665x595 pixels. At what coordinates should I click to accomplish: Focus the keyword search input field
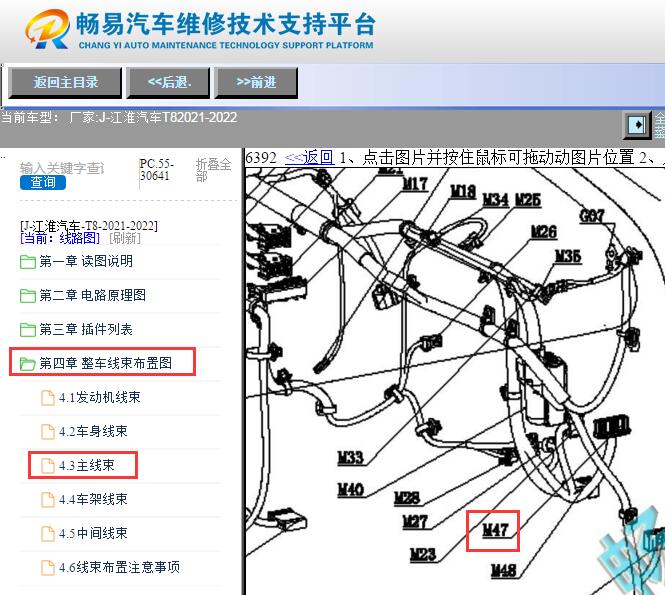coord(62,168)
